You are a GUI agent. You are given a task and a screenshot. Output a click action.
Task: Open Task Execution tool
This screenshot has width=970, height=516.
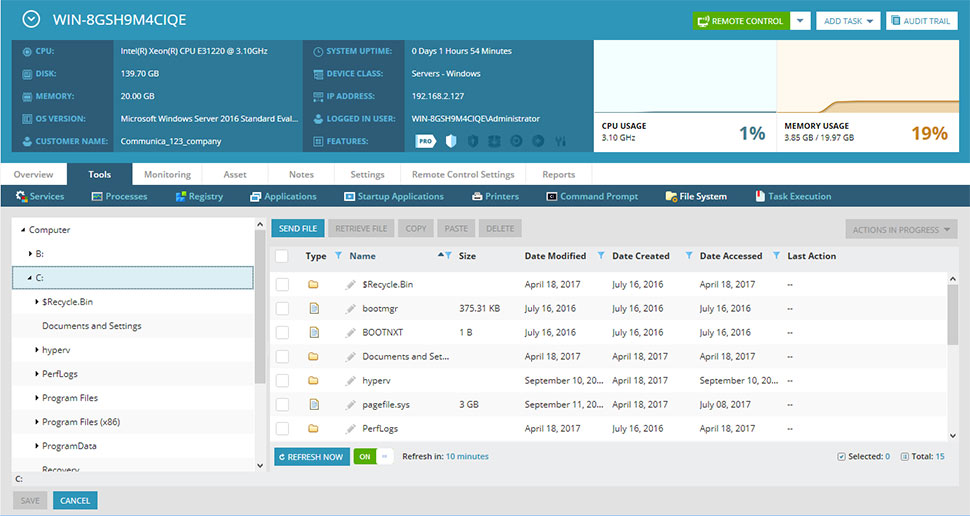(793, 196)
